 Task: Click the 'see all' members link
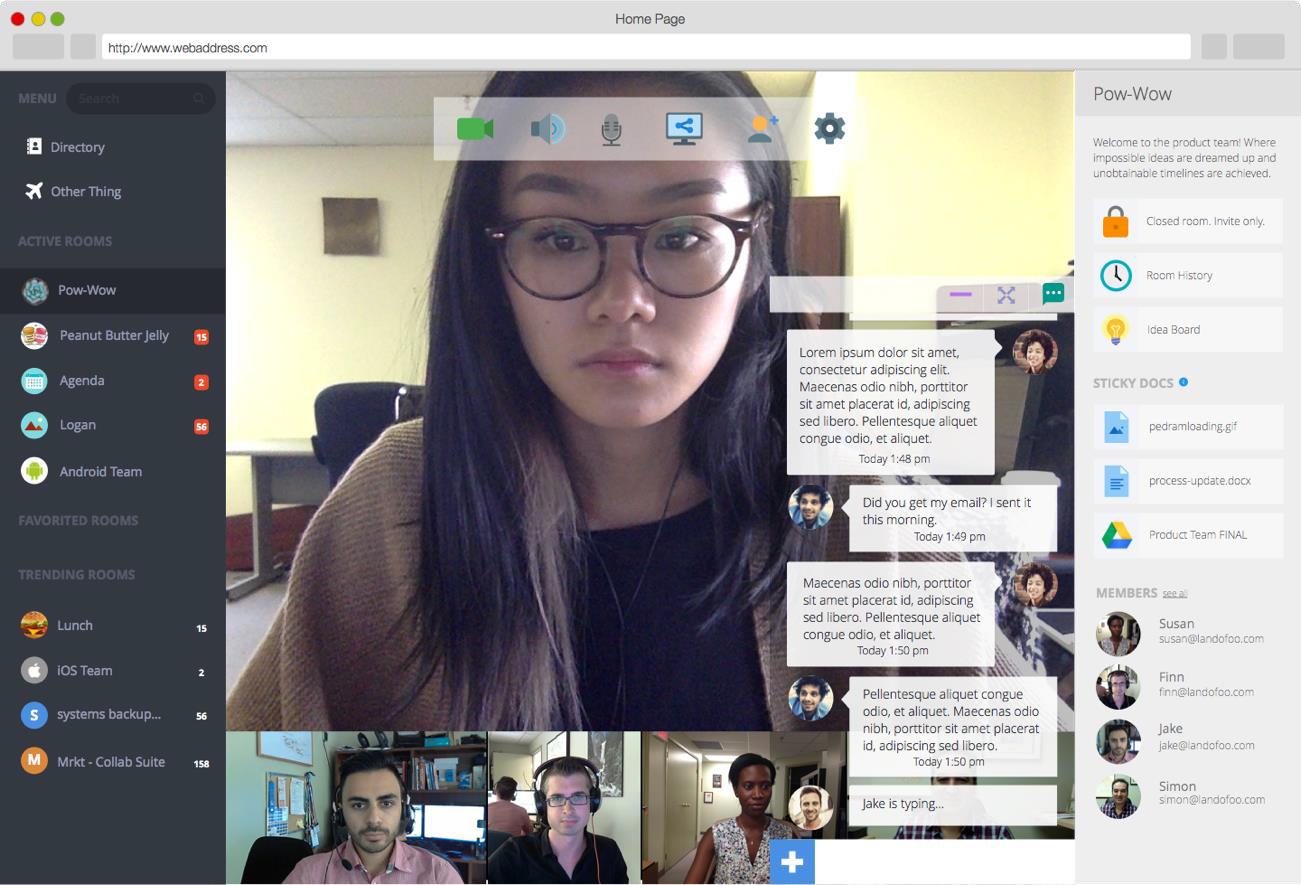click(1174, 594)
